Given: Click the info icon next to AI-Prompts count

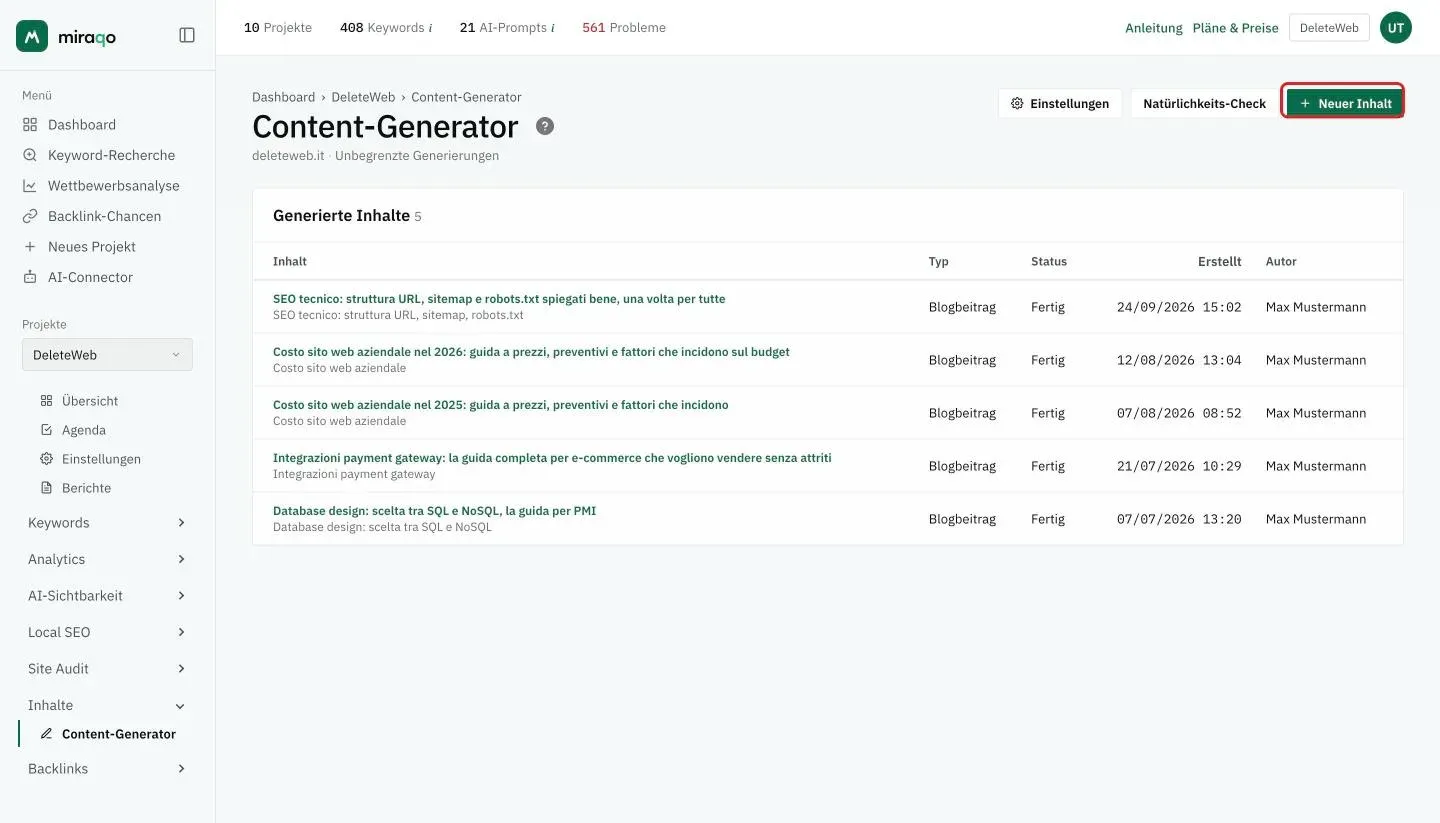Looking at the screenshot, I should click(552, 28).
